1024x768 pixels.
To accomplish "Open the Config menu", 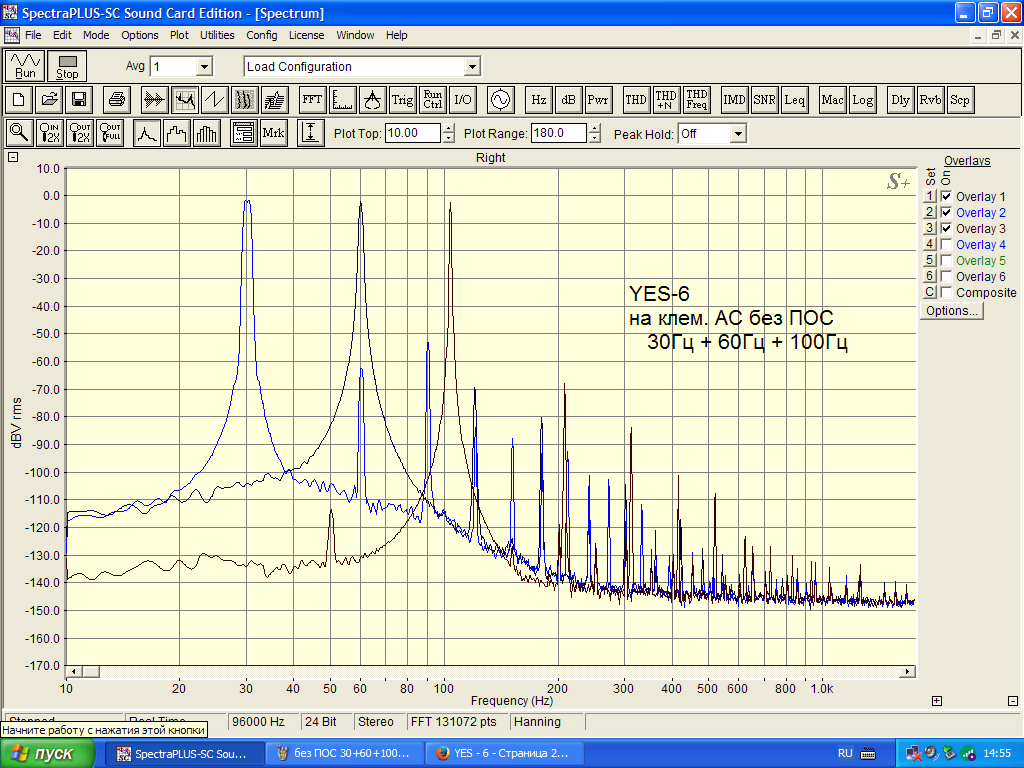I will coord(262,35).
